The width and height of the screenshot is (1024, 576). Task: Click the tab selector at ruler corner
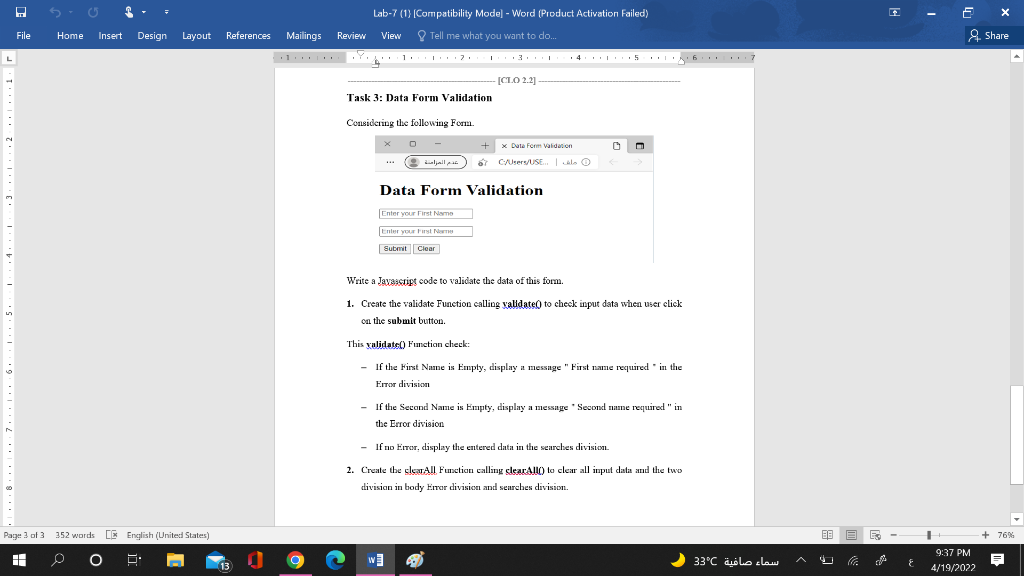[9, 59]
